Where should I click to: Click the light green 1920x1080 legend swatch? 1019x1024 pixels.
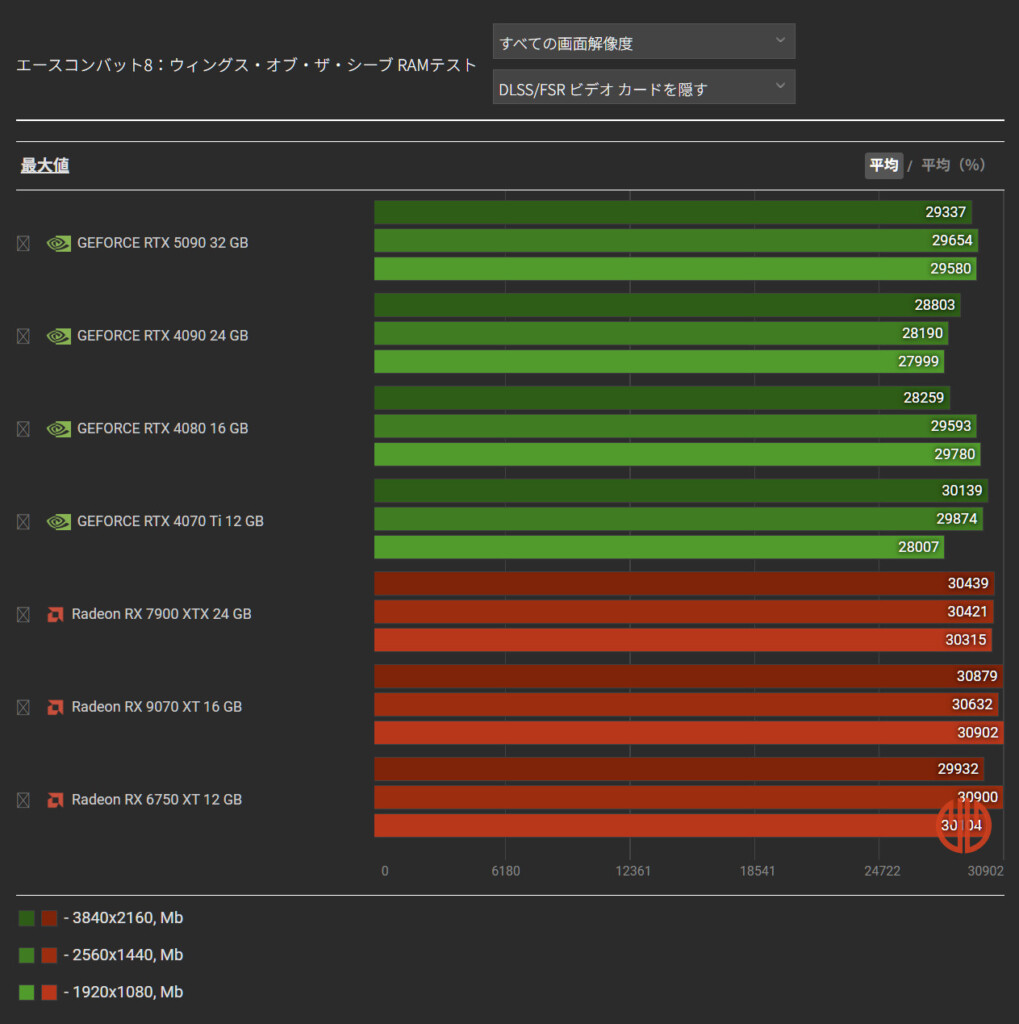pos(27,993)
